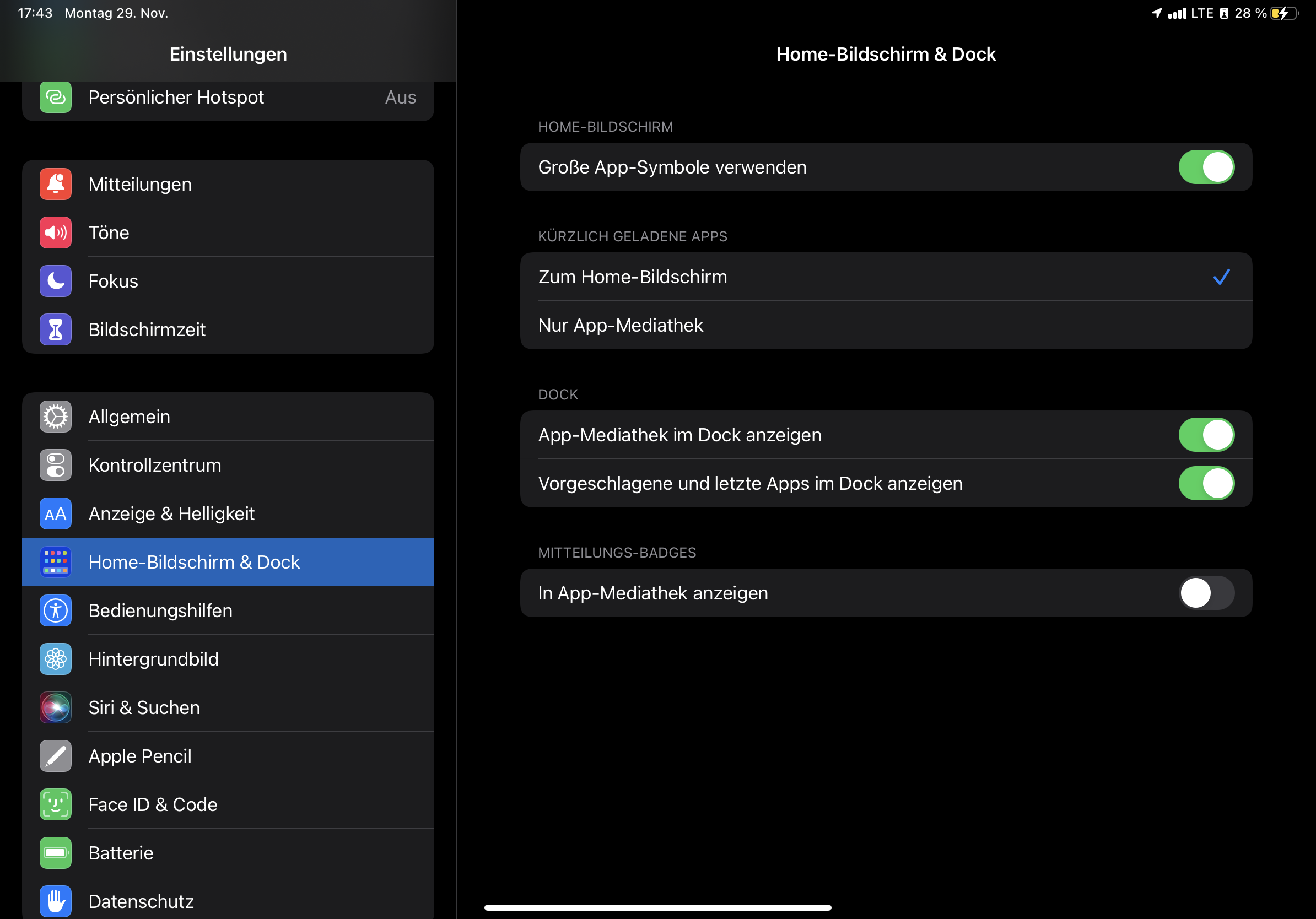Screen dimensions: 1316x919
Task: Tap the battery indicator in status bar
Action: (1284, 13)
